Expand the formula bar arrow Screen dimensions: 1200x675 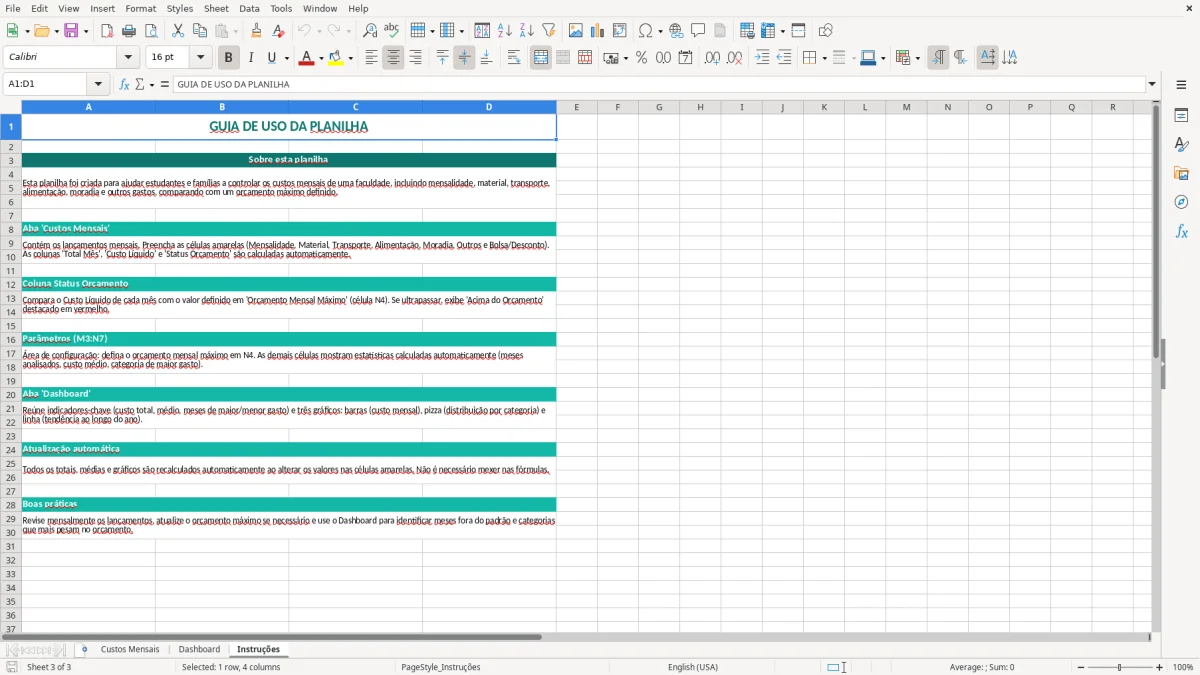click(1152, 85)
